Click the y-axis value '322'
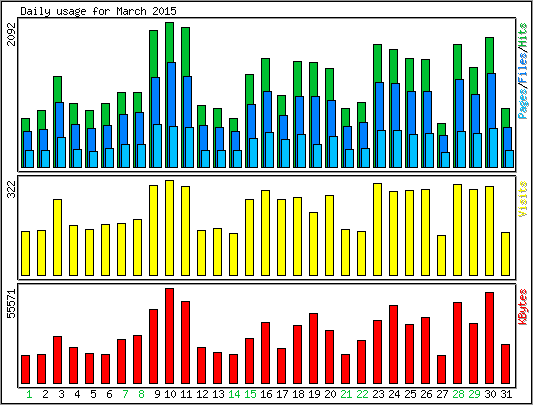The height and width of the screenshot is (405, 533). click(x=12, y=189)
